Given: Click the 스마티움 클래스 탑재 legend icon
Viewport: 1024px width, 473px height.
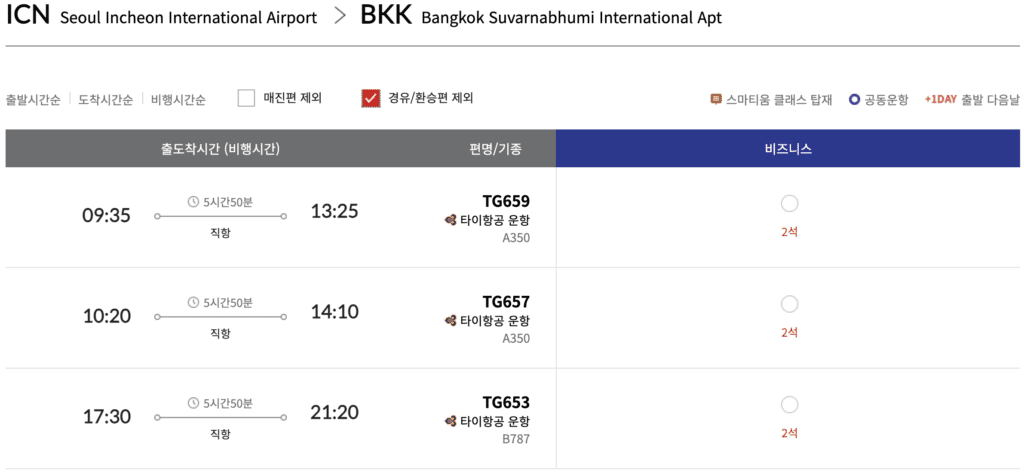Looking at the screenshot, I should (716, 100).
